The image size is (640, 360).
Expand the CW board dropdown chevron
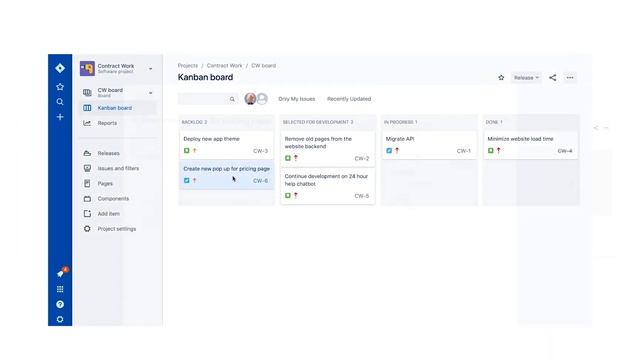(151, 93)
